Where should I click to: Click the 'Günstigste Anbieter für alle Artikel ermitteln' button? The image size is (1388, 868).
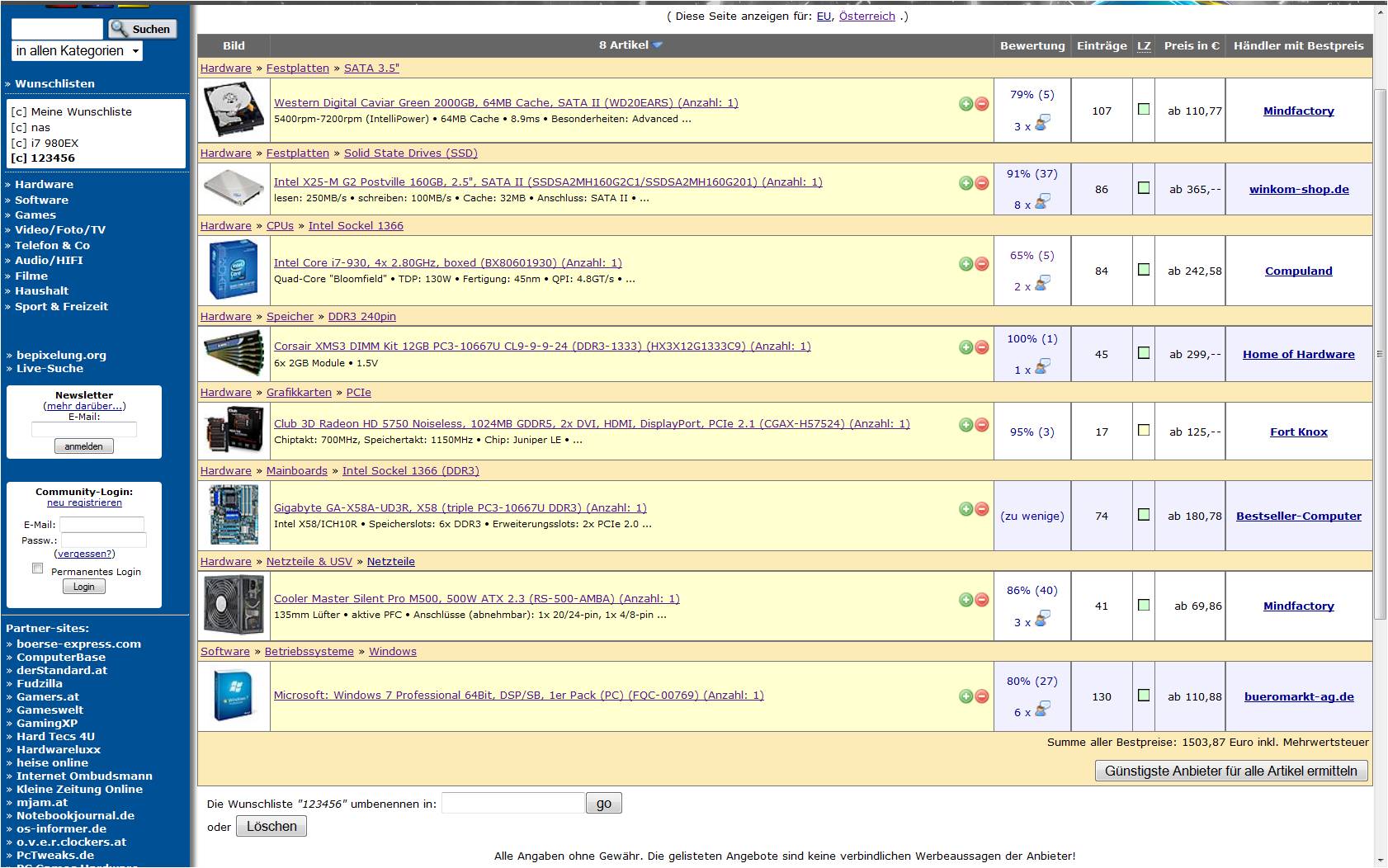1231,771
